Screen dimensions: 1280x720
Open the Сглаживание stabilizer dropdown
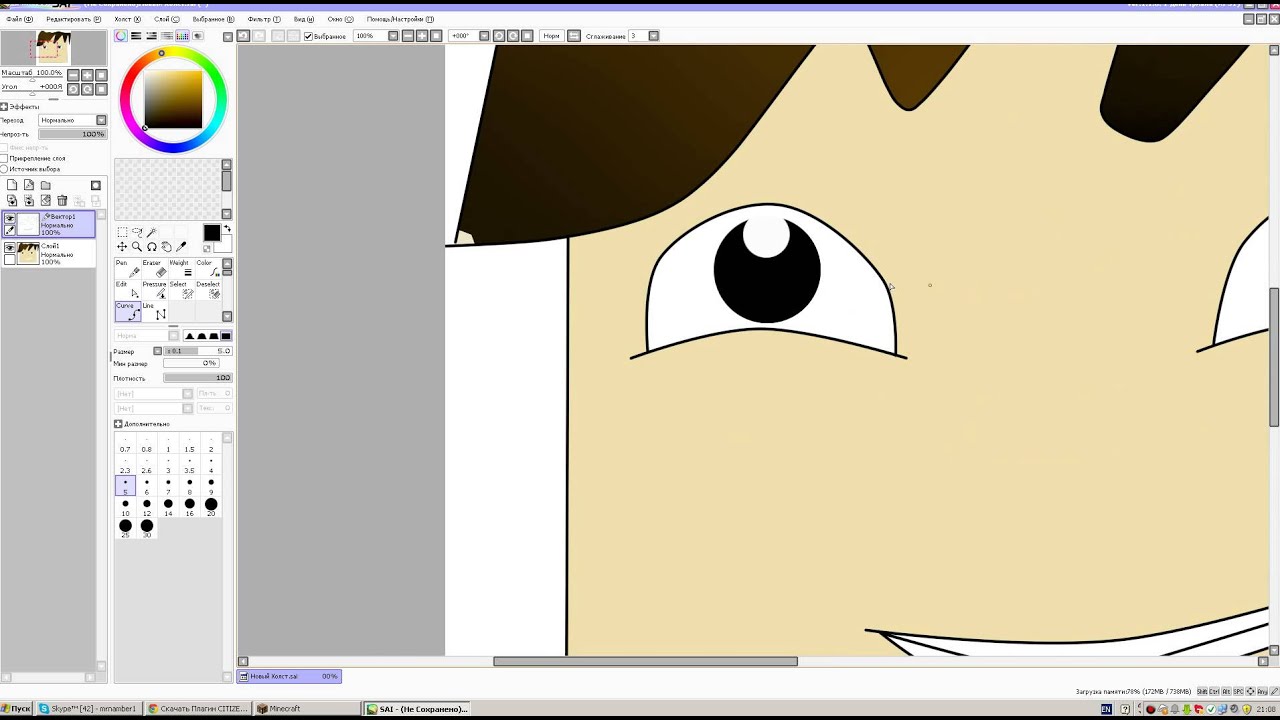653,36
